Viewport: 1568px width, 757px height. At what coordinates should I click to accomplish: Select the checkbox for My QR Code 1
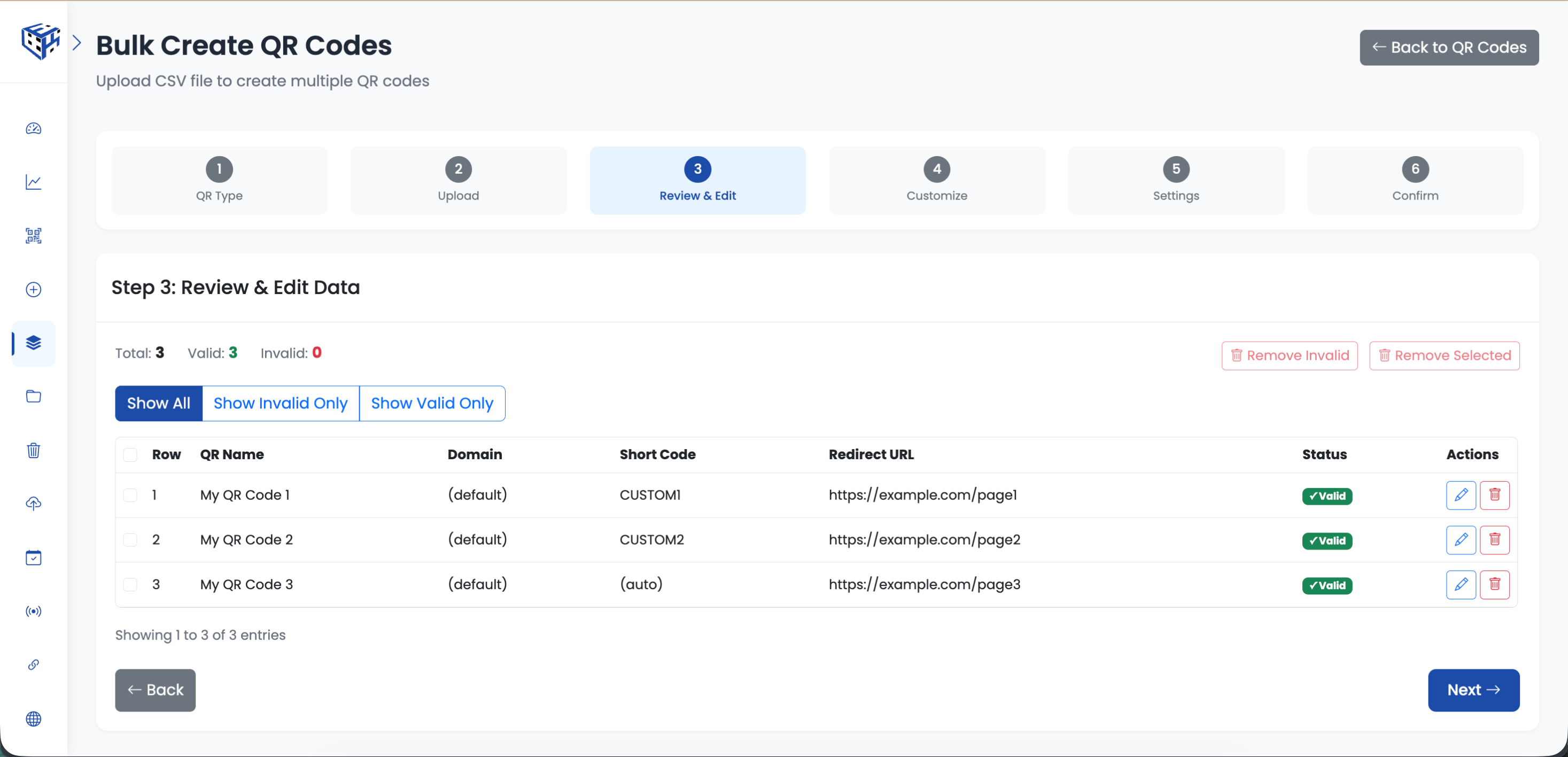[130, 495]
